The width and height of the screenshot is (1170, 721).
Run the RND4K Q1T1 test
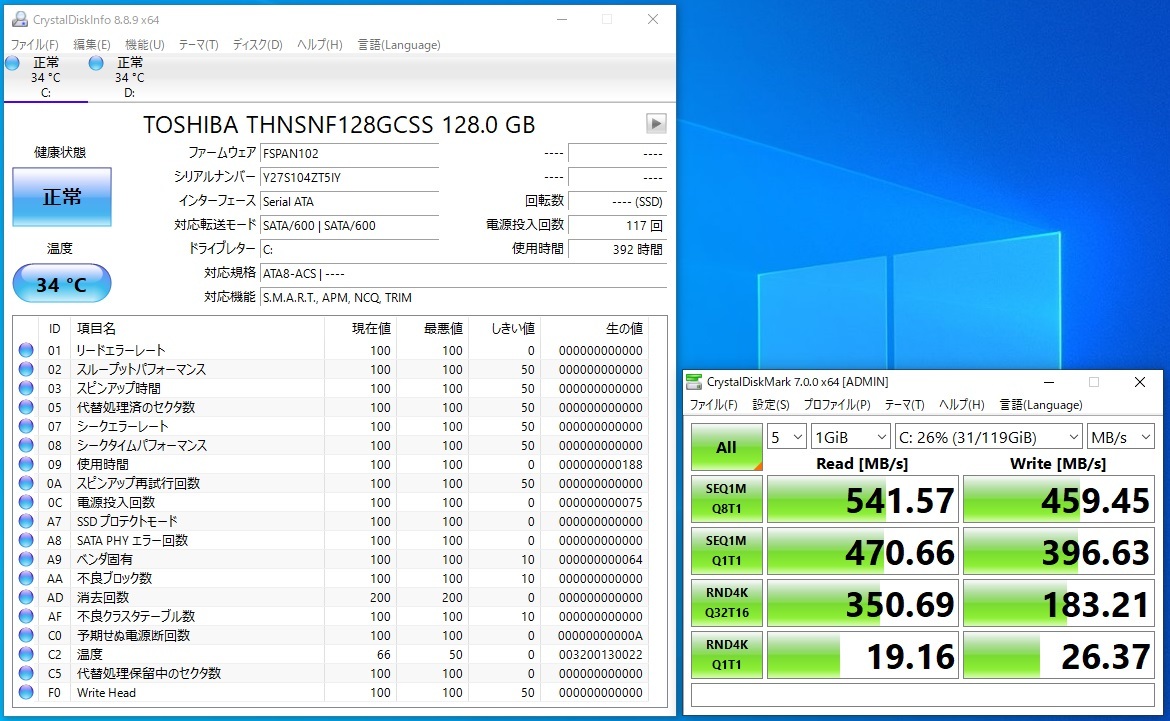point(727,654)
